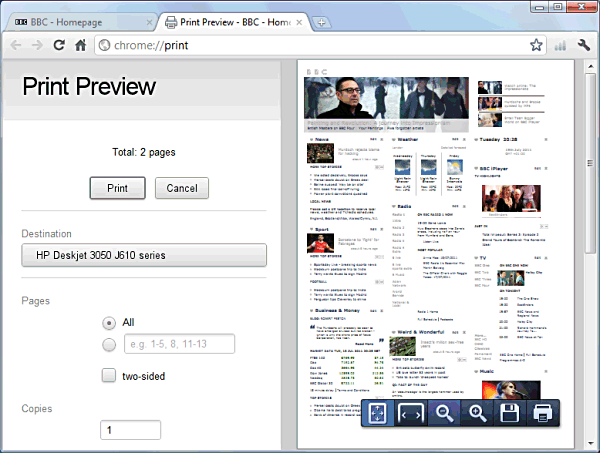This screenshot has height=453, width=600.
Task: Select the custom page range radio button
Action: pyautogui.click(x=109, y=345)
